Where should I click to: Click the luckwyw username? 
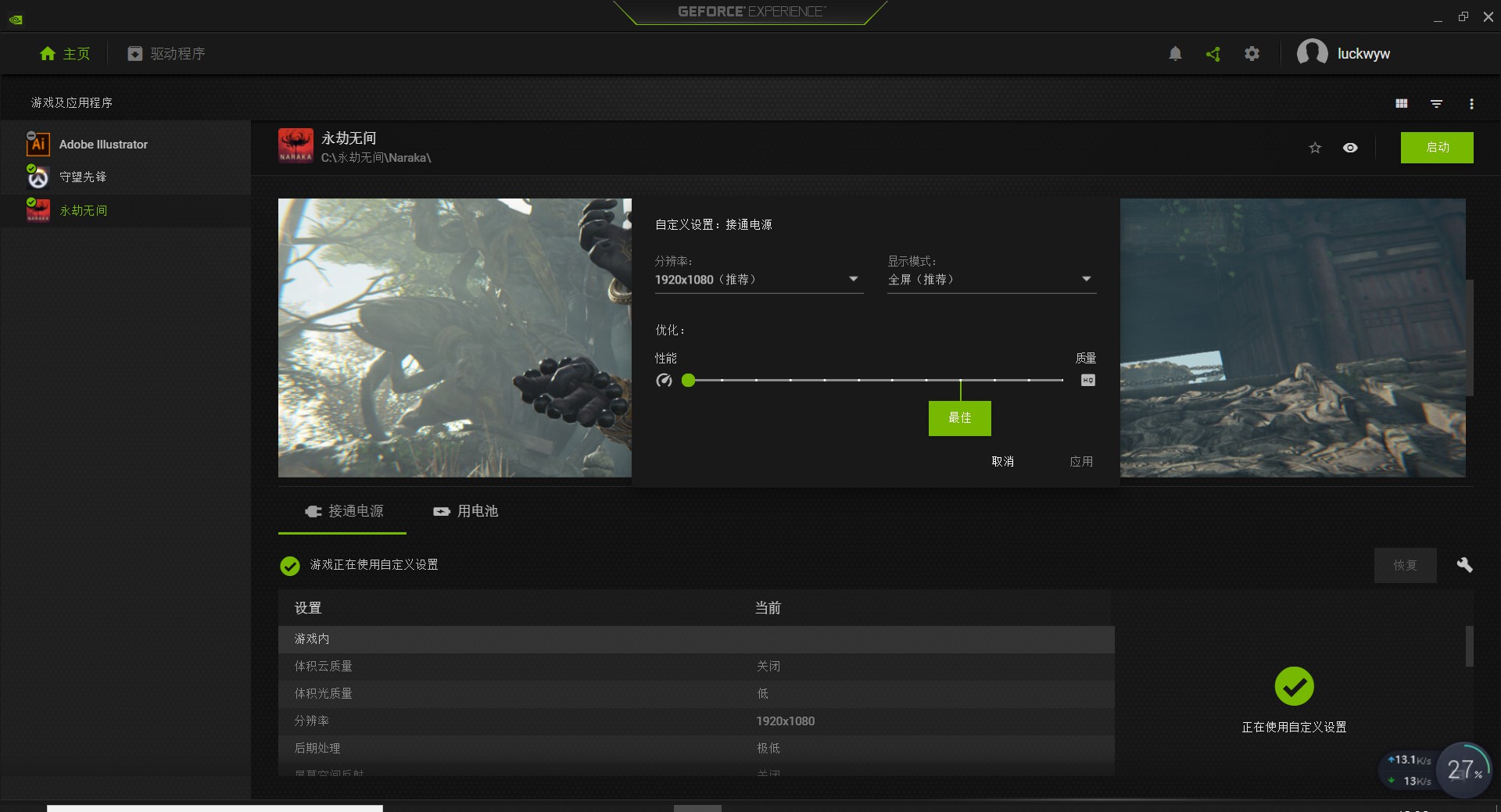point(1363,54)
